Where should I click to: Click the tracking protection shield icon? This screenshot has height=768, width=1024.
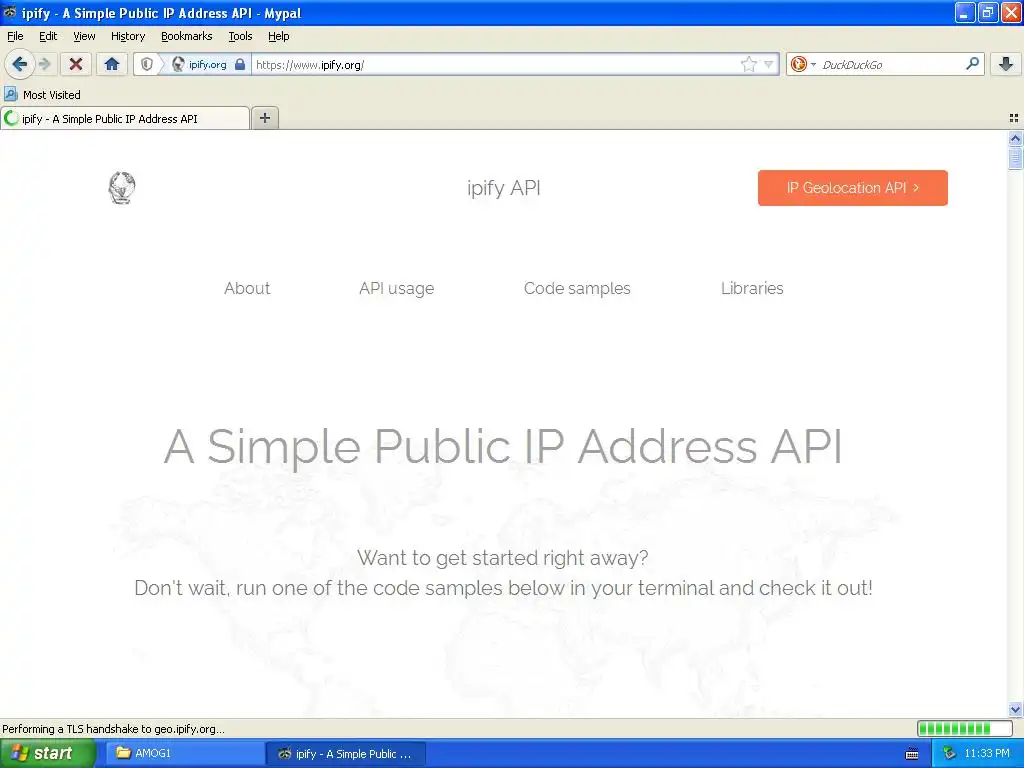point(147,64)
